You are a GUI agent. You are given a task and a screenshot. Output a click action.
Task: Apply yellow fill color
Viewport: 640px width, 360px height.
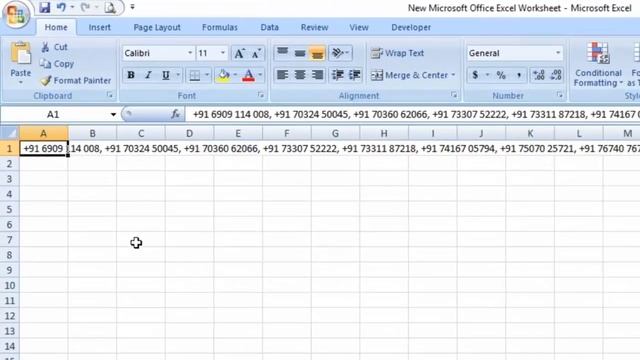(x=223, y=75)
